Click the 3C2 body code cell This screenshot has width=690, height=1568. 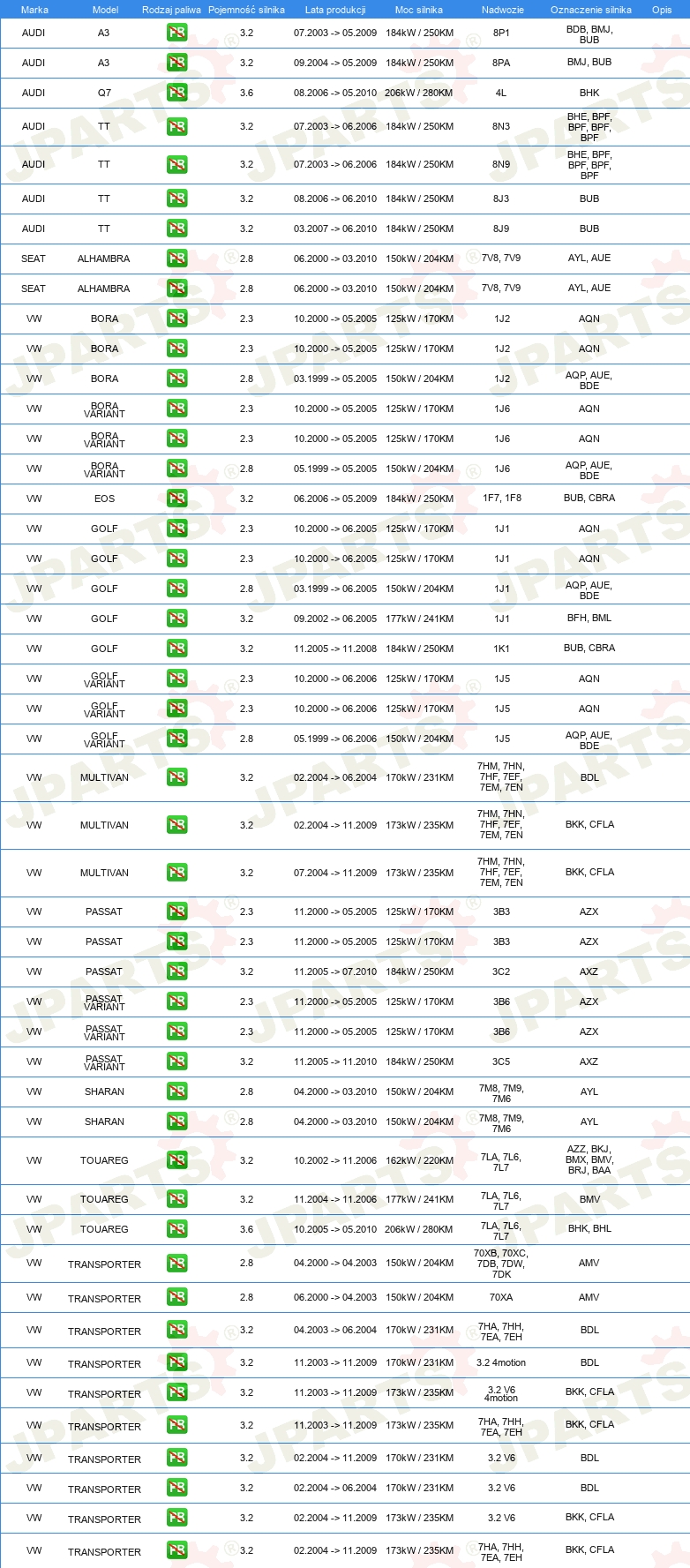tap(501, 972)
